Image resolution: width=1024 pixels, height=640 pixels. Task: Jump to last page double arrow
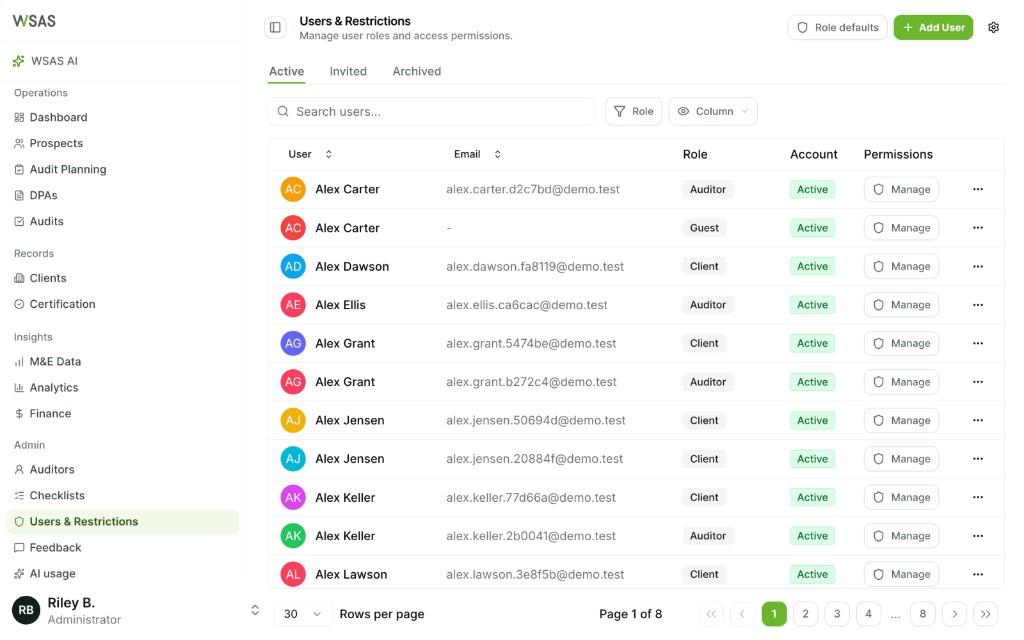(985, 614)
